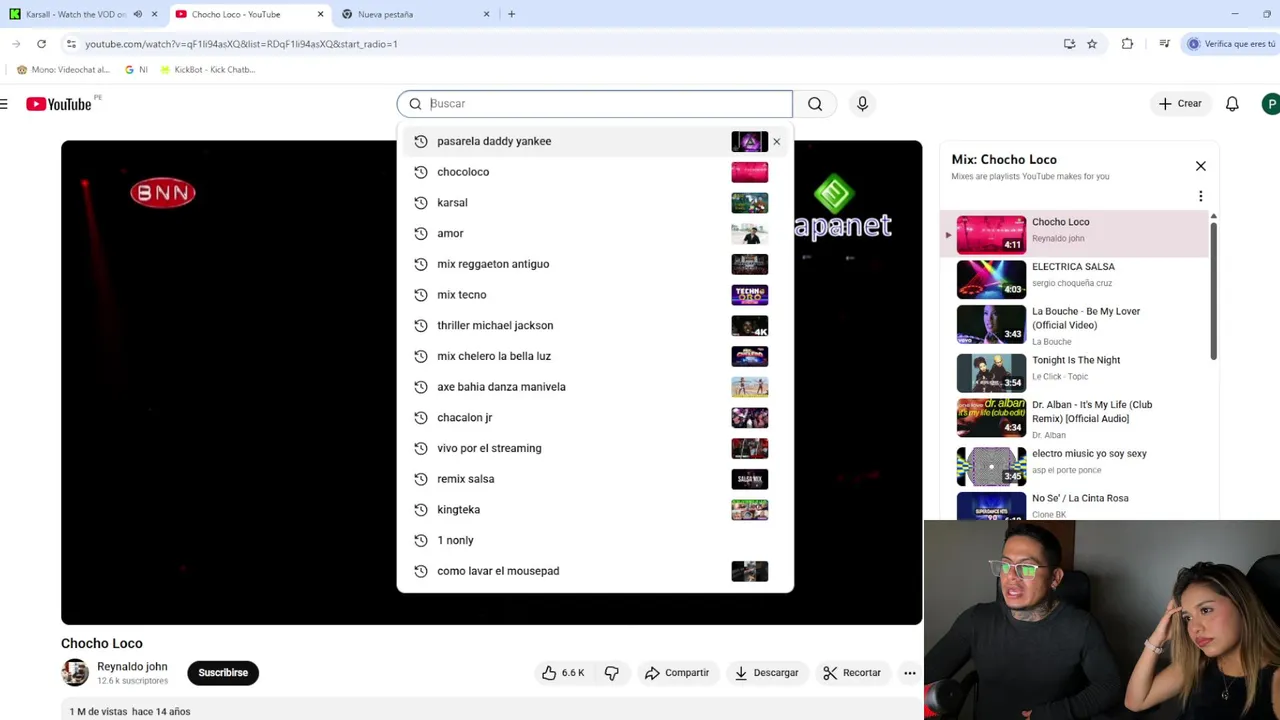
Task: Choose 'thriller michael jackson' suggestion
Action: tap(595, 325)
